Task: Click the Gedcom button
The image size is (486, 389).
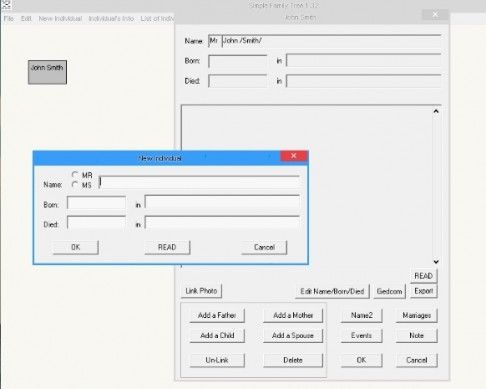Action: click(389, 291)
